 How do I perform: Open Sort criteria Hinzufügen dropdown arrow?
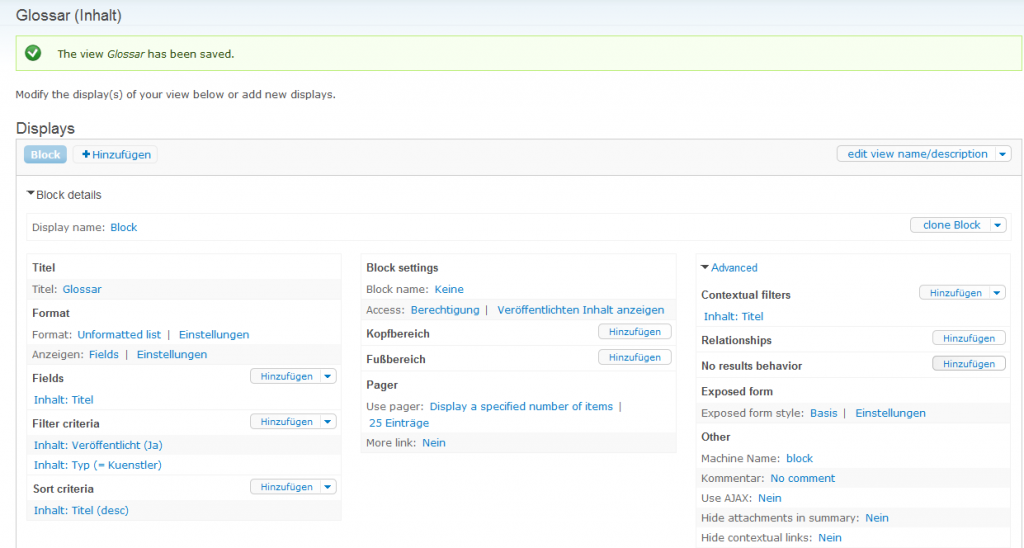(329, 487)
